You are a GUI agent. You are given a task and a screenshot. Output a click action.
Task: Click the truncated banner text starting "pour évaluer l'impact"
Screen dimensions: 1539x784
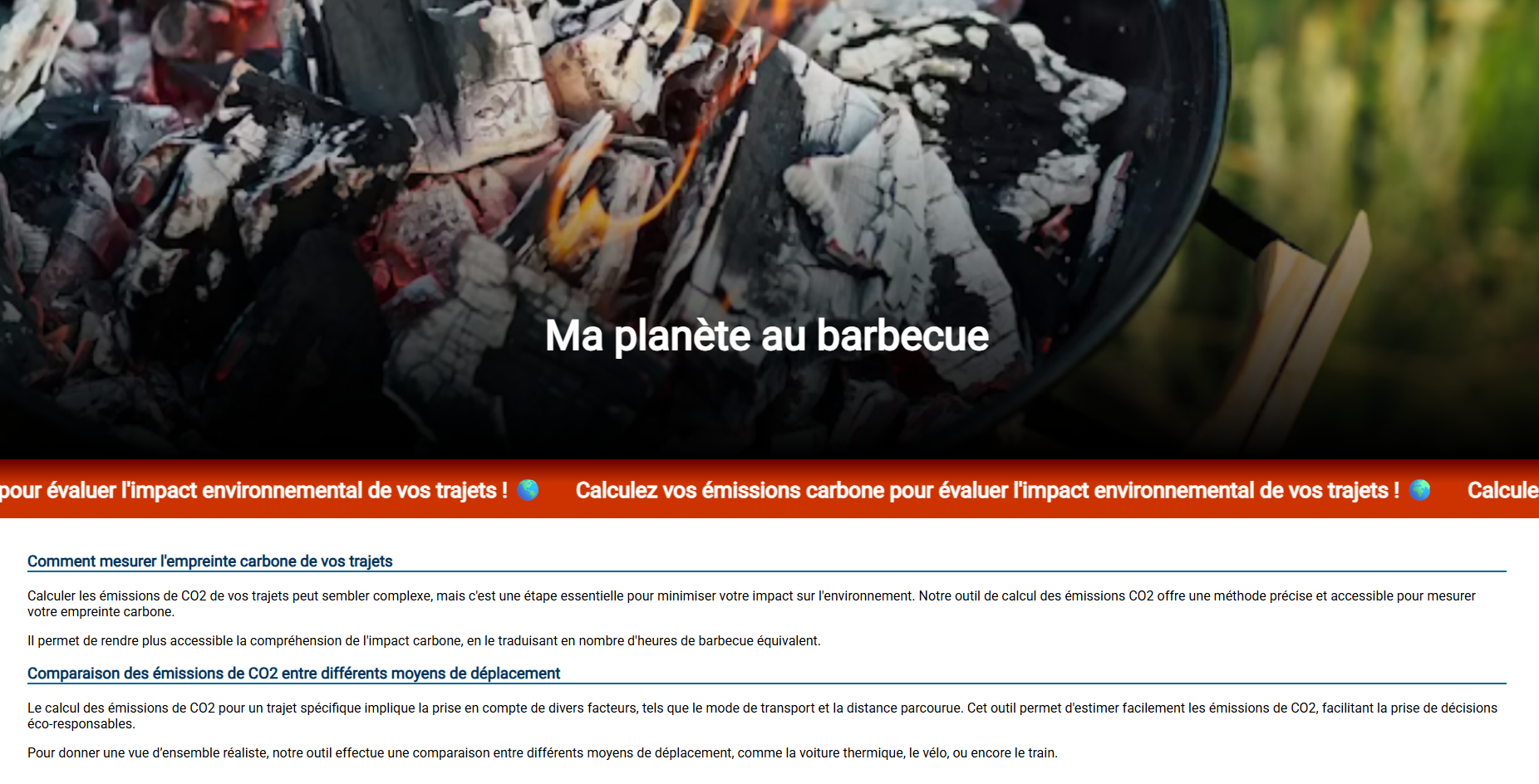point(253,490)
